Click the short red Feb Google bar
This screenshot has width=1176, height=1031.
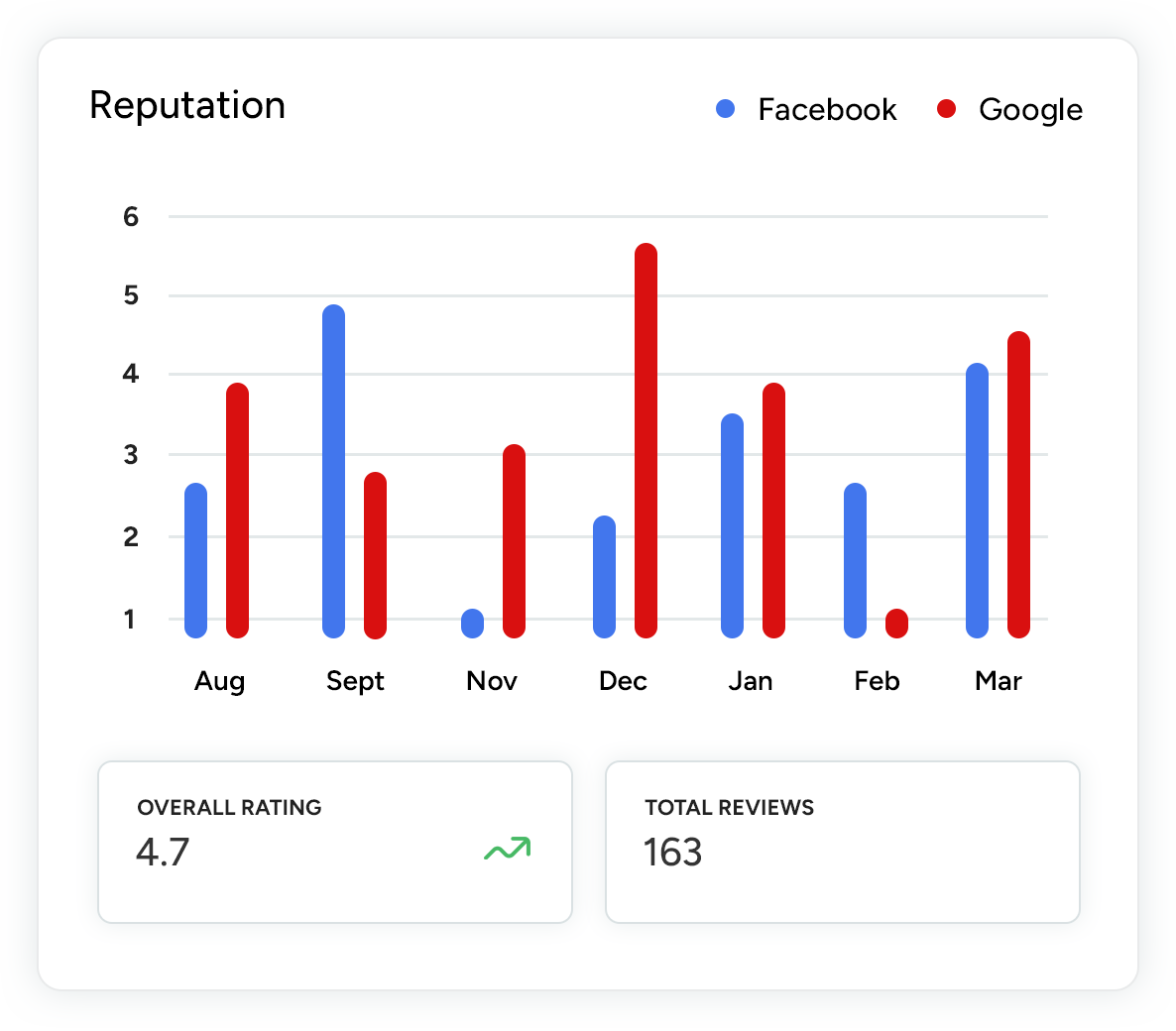pyautogui.click(x=896, y=624)
